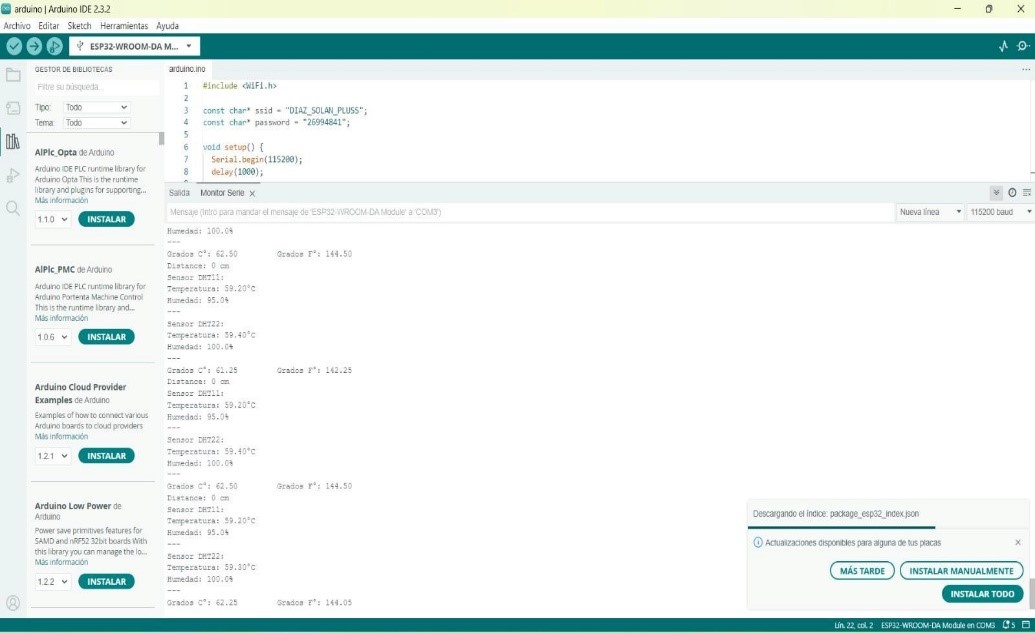Open the user account icon in the sidebar
Viewport: 1035px width, 633px height.
point(13,603)
